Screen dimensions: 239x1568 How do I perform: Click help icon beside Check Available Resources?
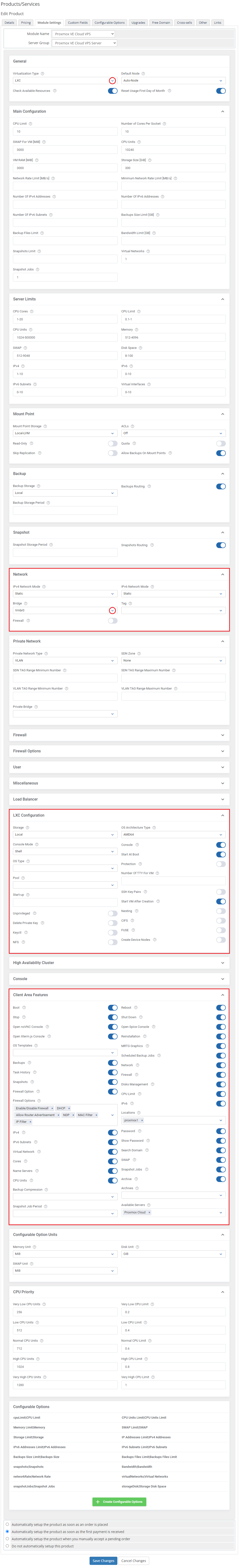(x=55, y=91)
